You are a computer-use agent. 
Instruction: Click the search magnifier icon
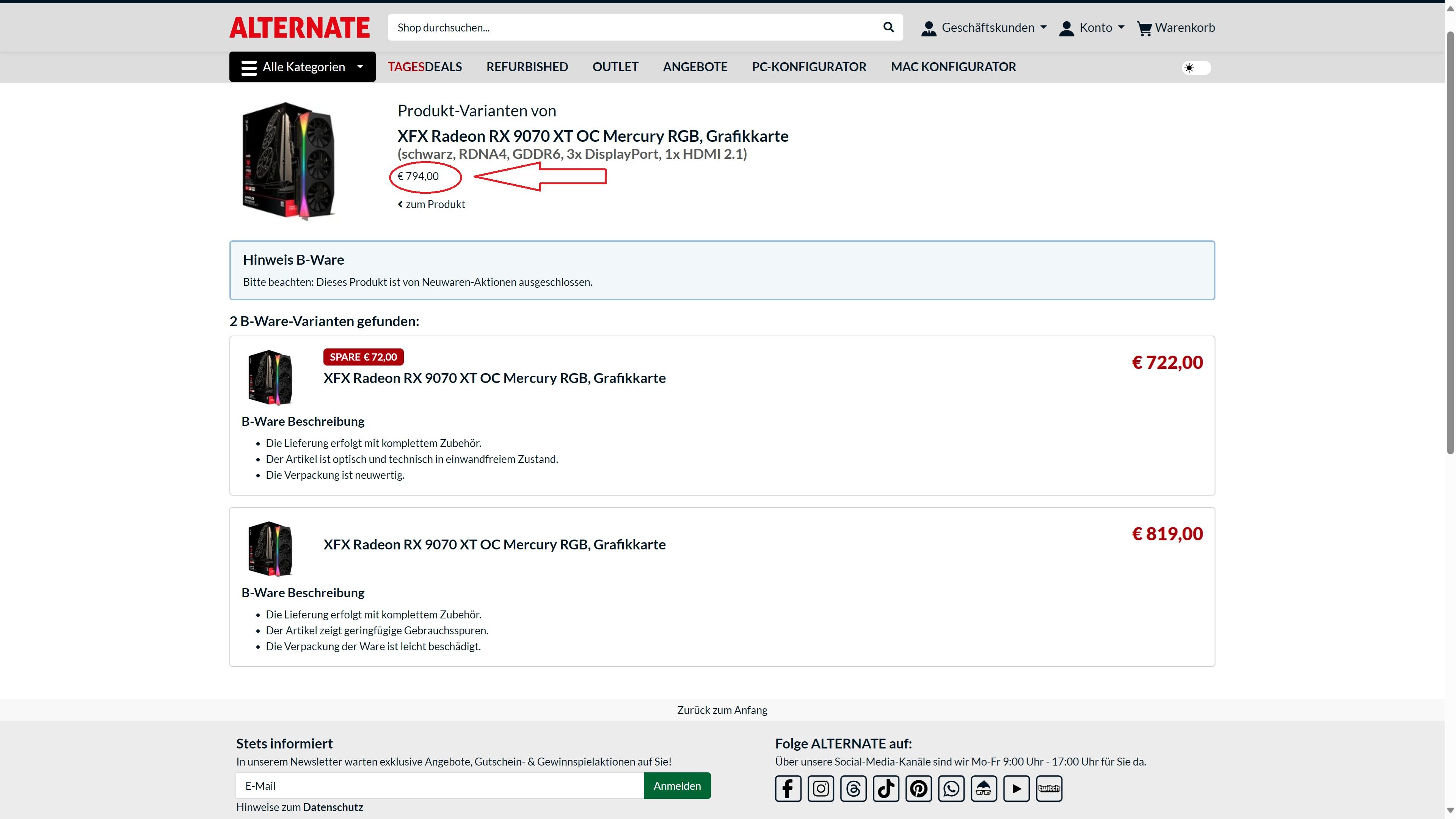[x=888, y=27]
